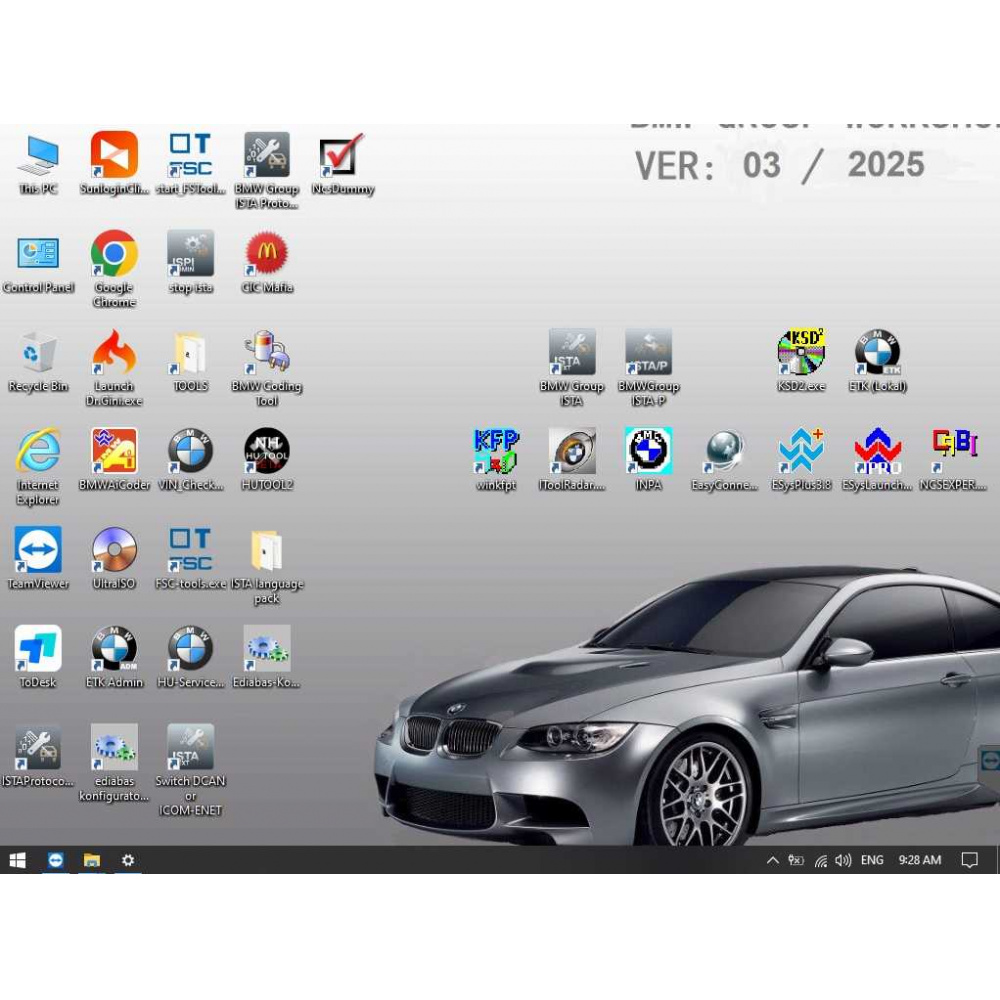Screen dimensions: 1000x1000
Task: Click ENG language indicator
Action: pyautogui.click(x=872, y=860)
